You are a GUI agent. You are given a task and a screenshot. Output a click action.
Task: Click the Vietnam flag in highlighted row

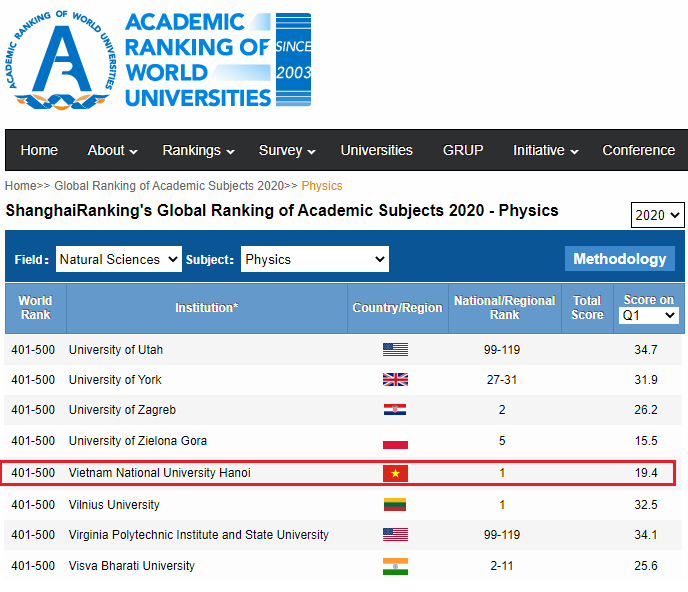tap(395, 473)
